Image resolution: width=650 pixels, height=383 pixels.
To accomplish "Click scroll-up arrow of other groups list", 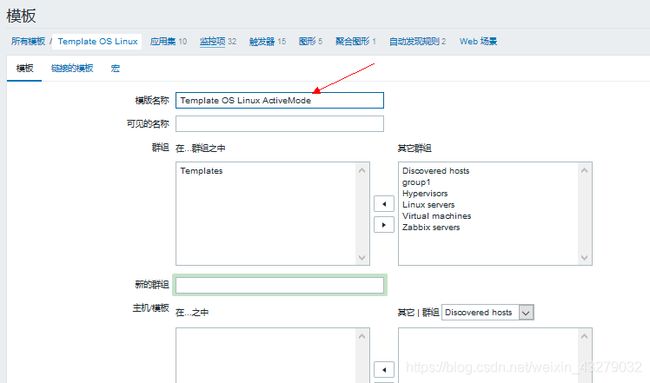I will [x=585, y=170].
